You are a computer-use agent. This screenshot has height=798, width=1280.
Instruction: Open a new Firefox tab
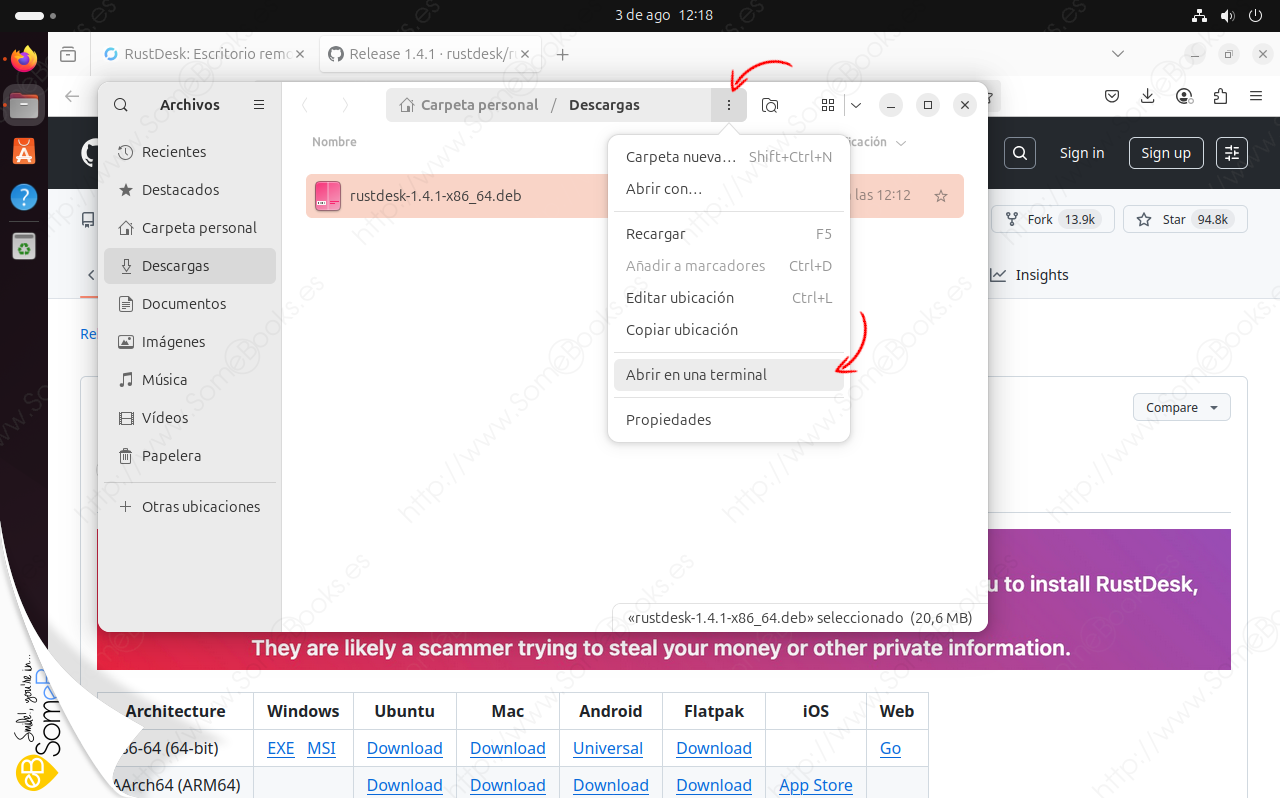click(563, 54)
